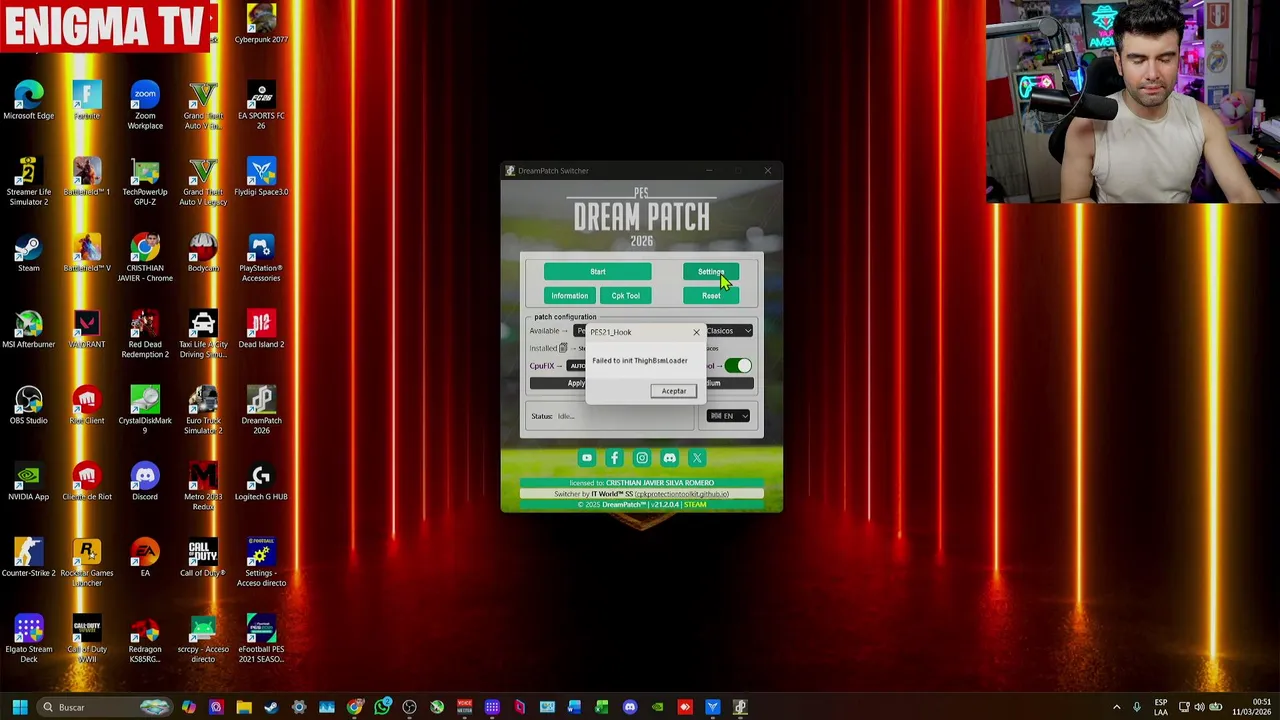Open Fortnite desktop shortcut
The image size is (1280, 720).
(x=87, y=101)
